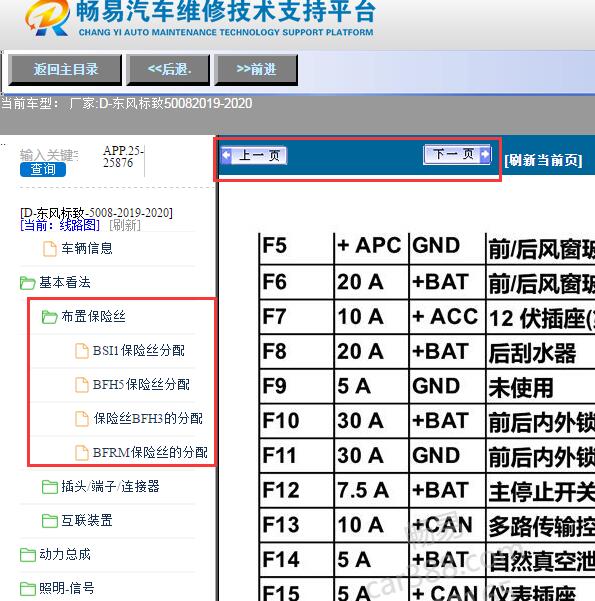Click the "+ ACC" cell in F7 row
Screen dimensions: 595x601
coord(447,317)
